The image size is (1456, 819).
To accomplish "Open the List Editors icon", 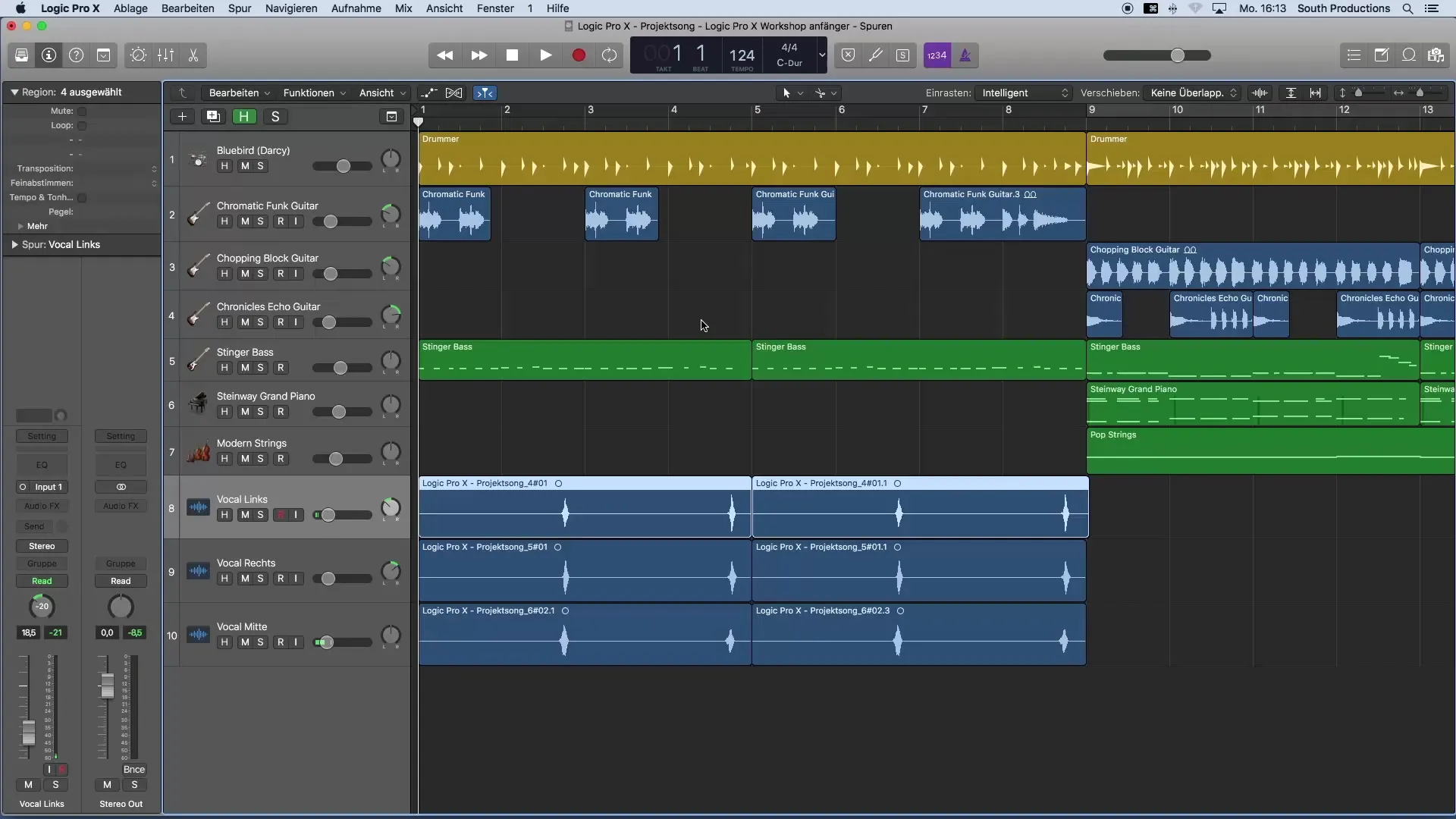I will pyautogui.click(x=1354, y=55).
